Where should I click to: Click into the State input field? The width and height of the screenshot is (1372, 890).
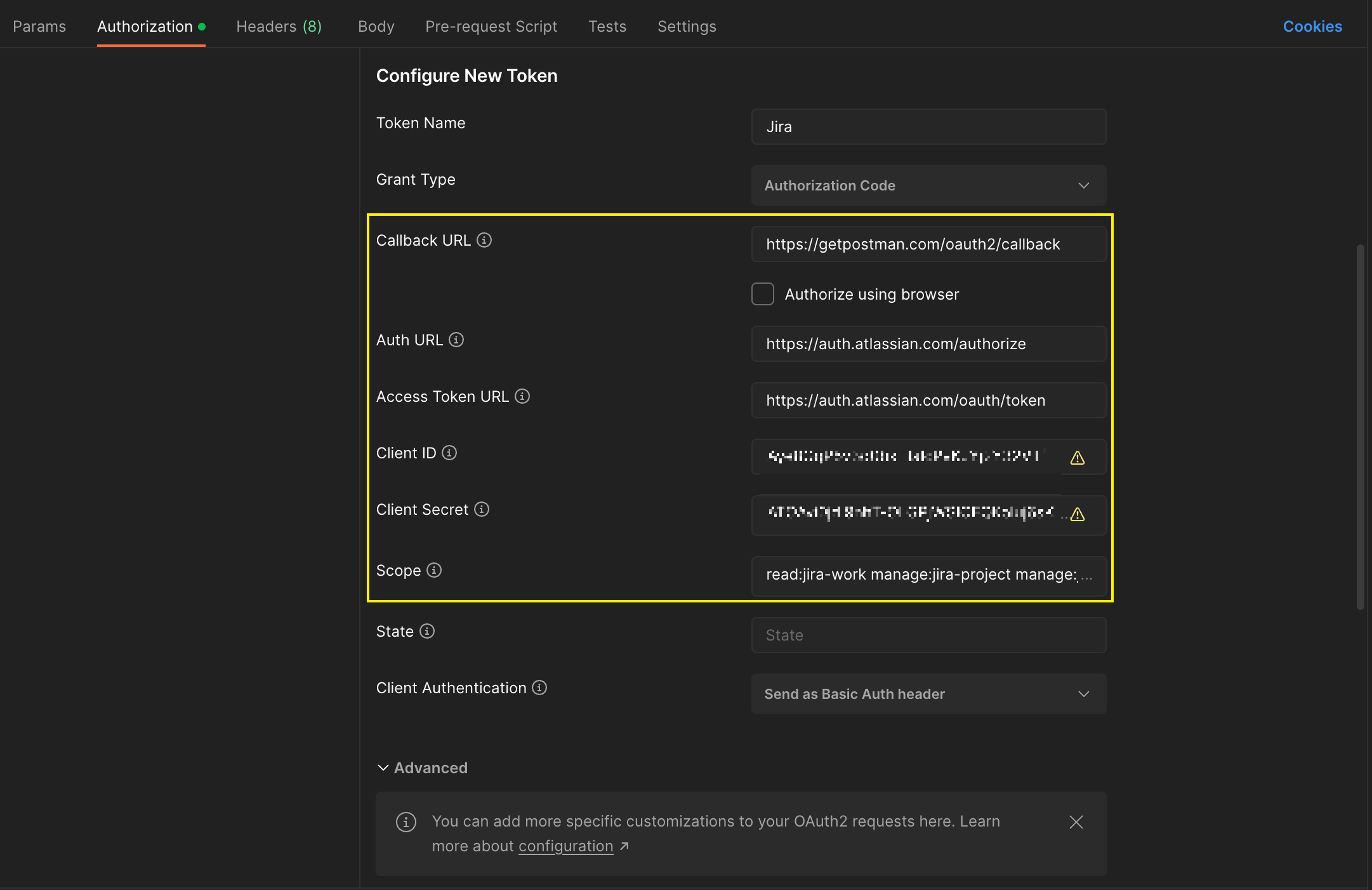point(928,635)
